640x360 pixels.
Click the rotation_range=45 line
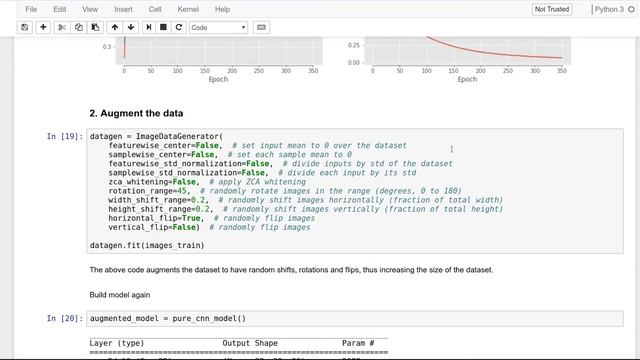(x=285, y=191)
